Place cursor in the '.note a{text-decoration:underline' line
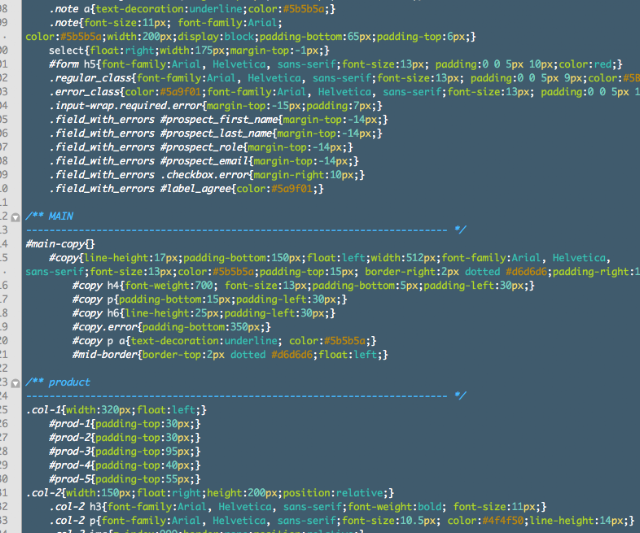640x533 pixels. 192,9
